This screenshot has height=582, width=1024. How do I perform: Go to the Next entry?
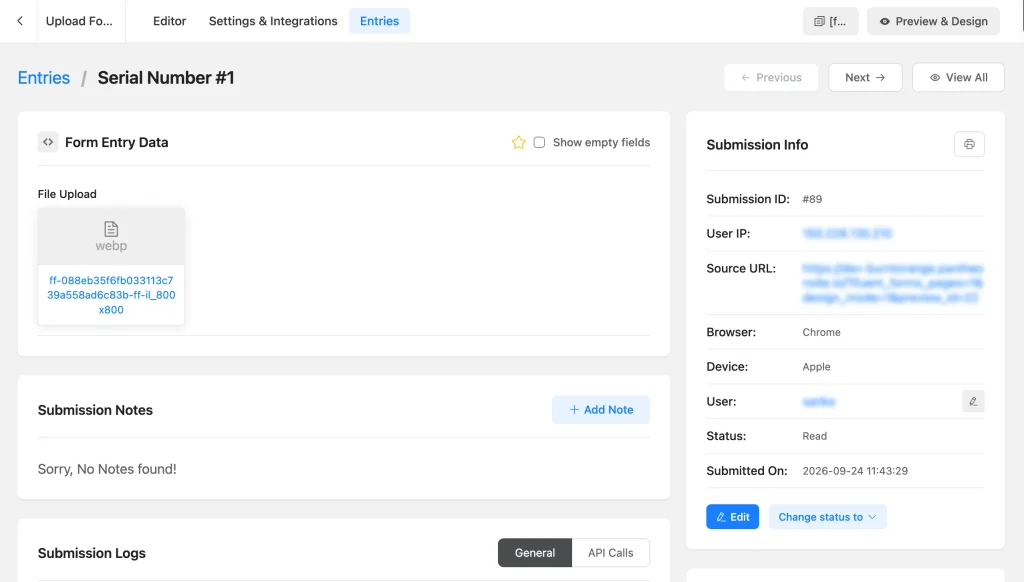(x=865, y=77)
